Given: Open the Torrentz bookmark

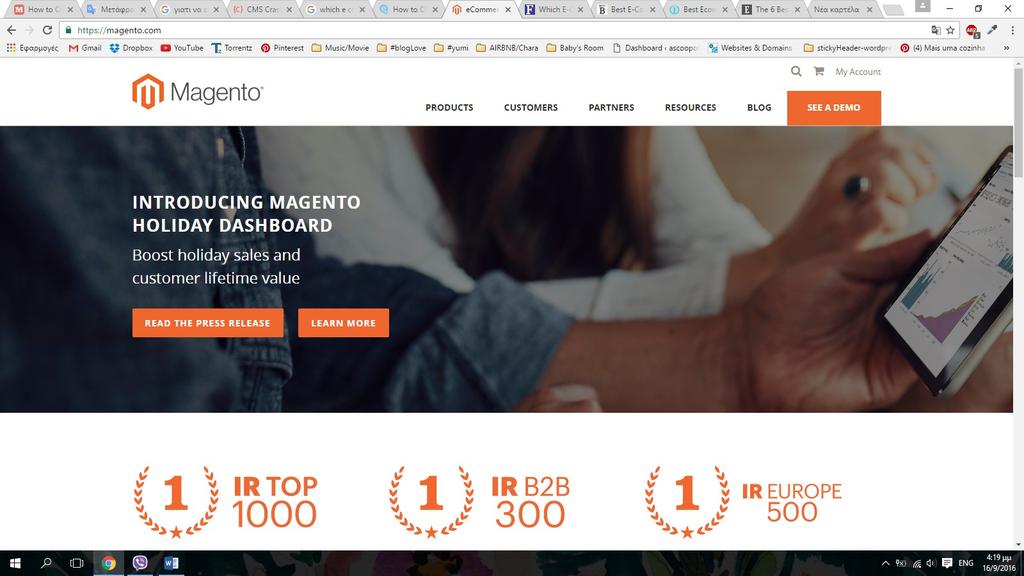Looking at the screenshot, I should (232, 48).
